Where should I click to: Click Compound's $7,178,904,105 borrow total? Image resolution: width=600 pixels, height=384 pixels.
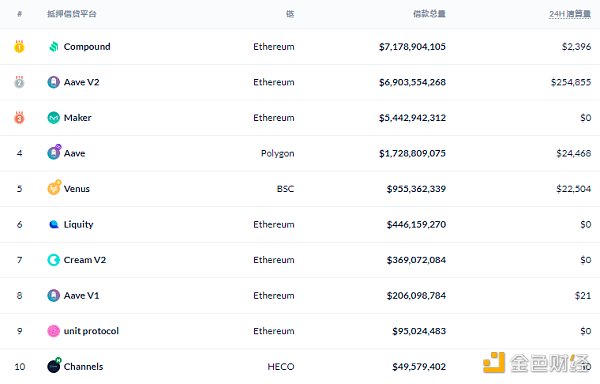[412, 47]
